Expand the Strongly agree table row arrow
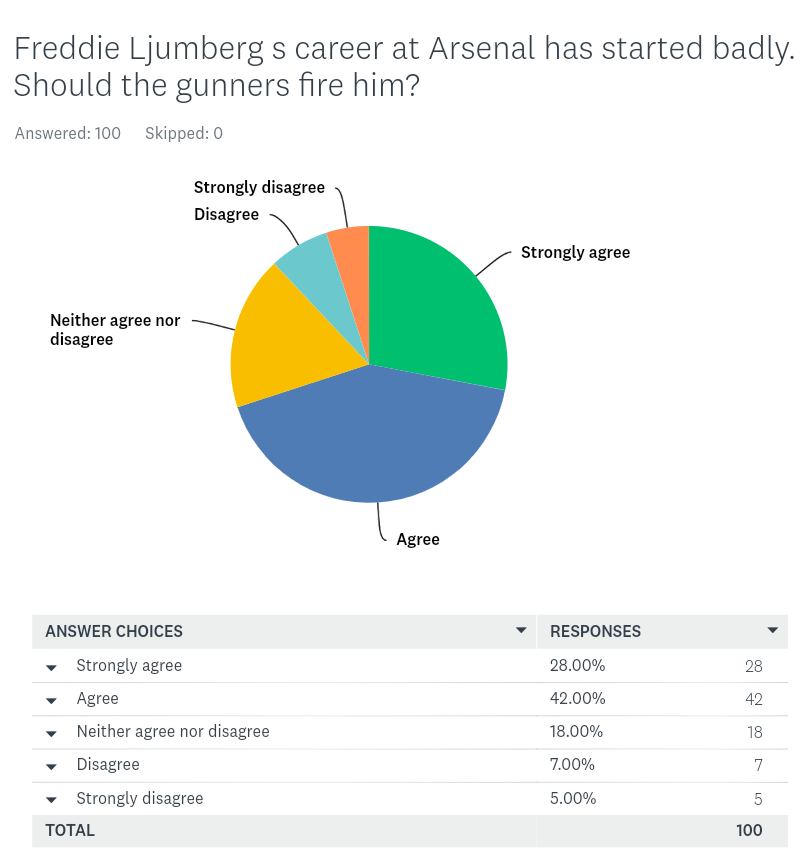This screenshot has height=857, width=800. pos(52,667)
